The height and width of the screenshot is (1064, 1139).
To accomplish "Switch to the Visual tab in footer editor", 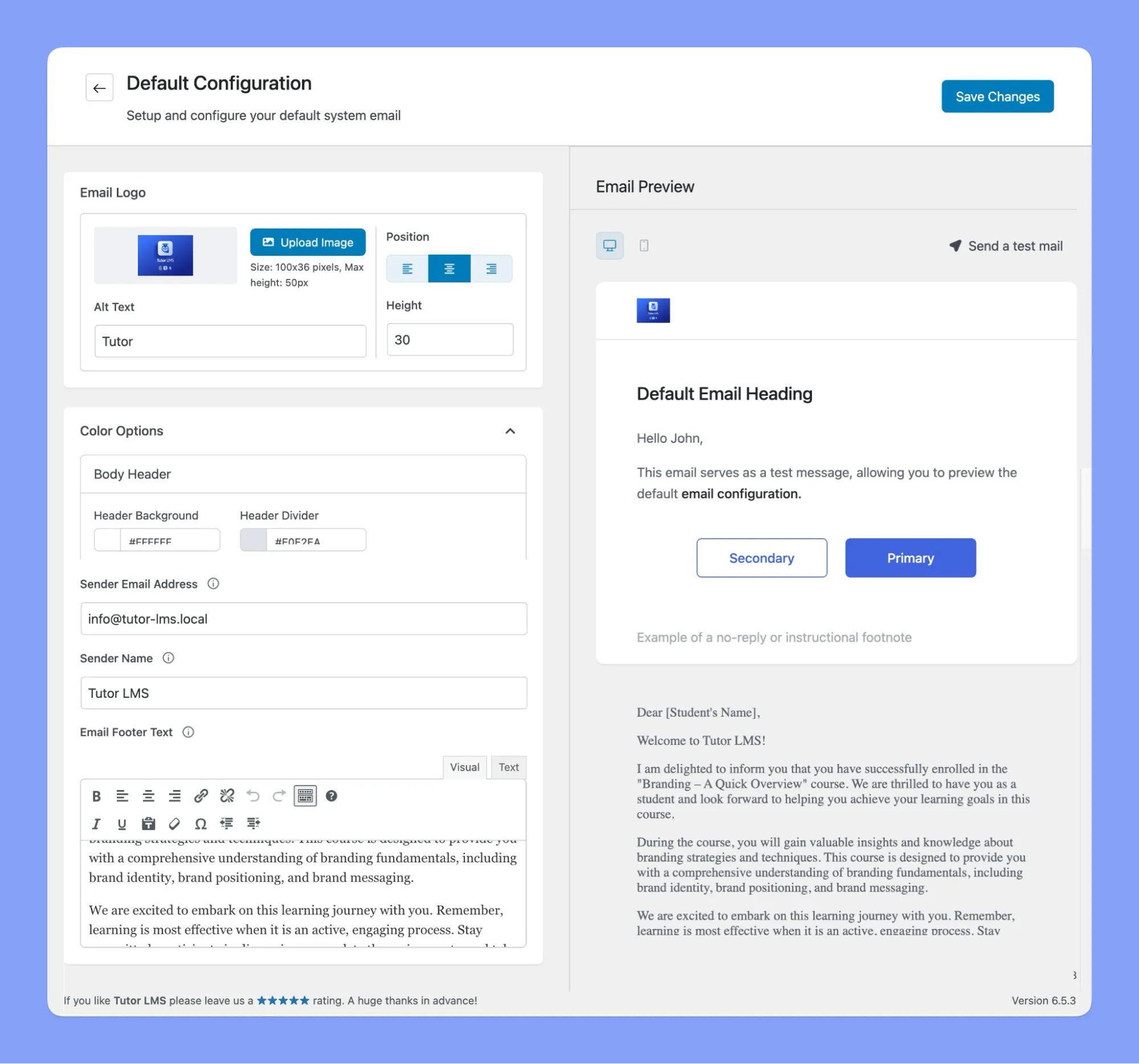I will pyautogui.click(x=463, y=766).
